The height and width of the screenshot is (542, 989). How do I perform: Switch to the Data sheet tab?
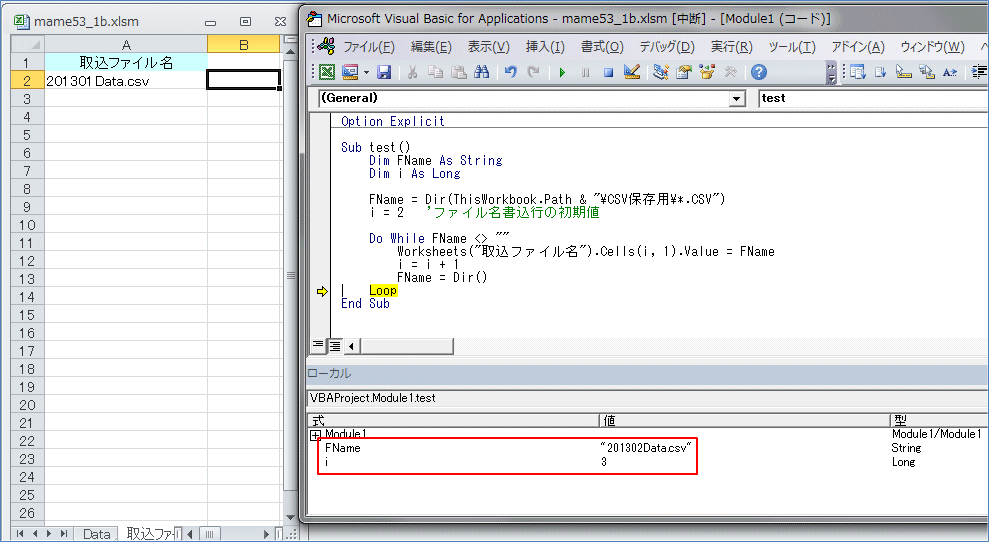tap(97, 534)
